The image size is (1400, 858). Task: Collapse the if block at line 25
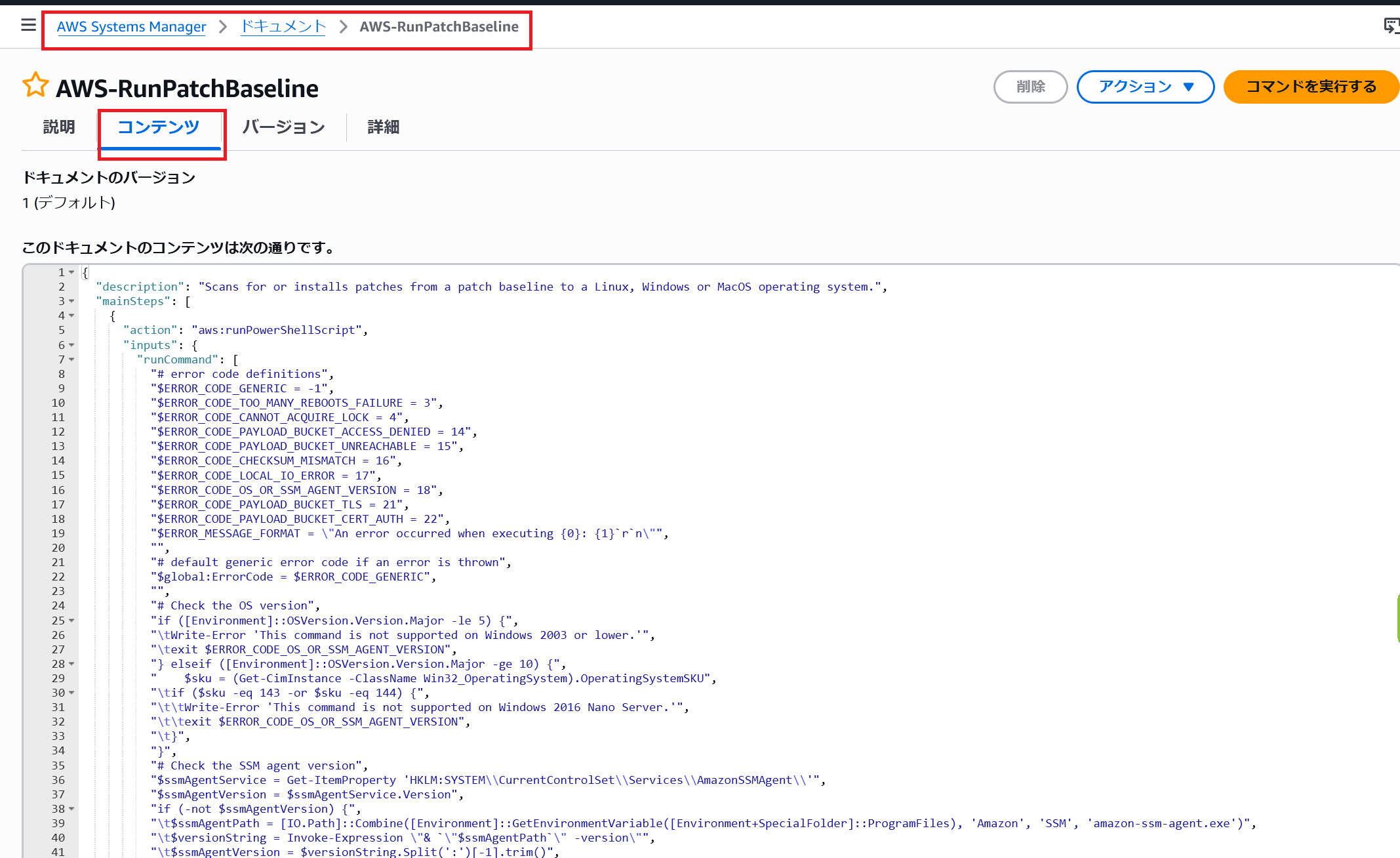71,621
